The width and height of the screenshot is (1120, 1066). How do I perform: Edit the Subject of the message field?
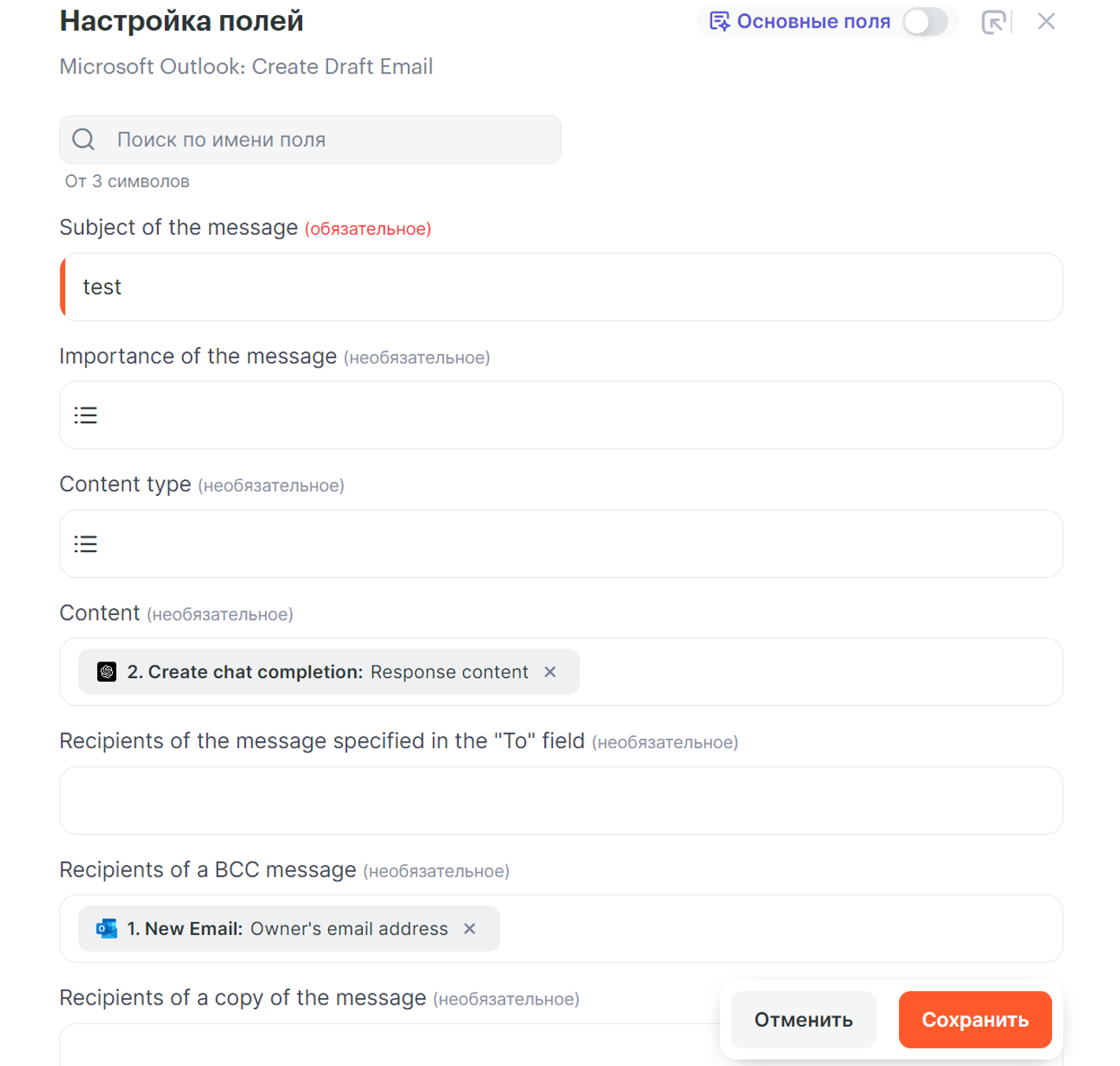click(560, 287)
